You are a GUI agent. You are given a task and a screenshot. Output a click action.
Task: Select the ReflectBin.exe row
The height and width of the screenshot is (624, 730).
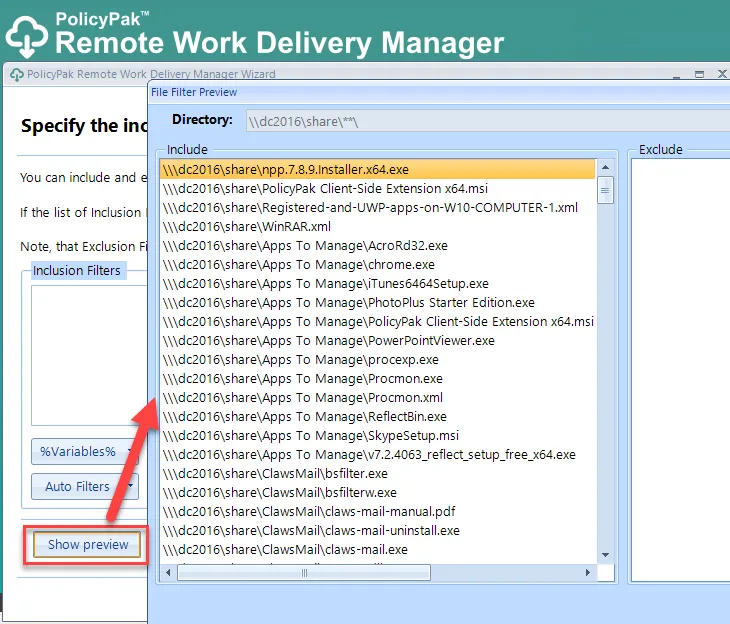(x=378, y=417)
